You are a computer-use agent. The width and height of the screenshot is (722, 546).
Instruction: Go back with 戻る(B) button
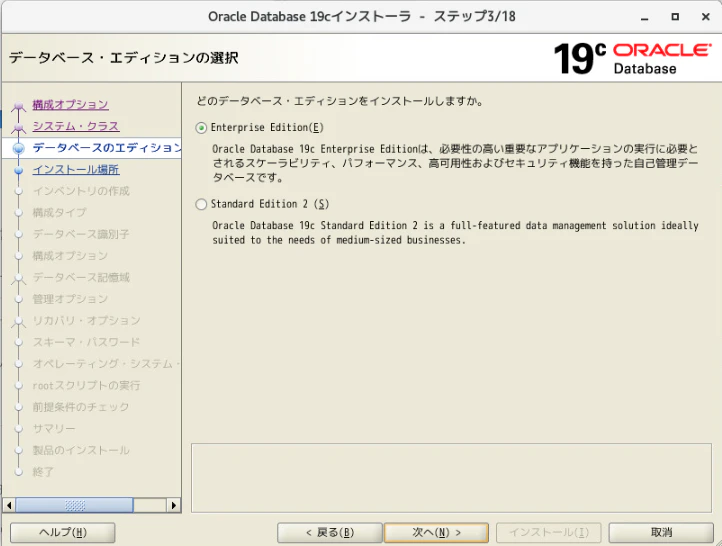[330, 533]
